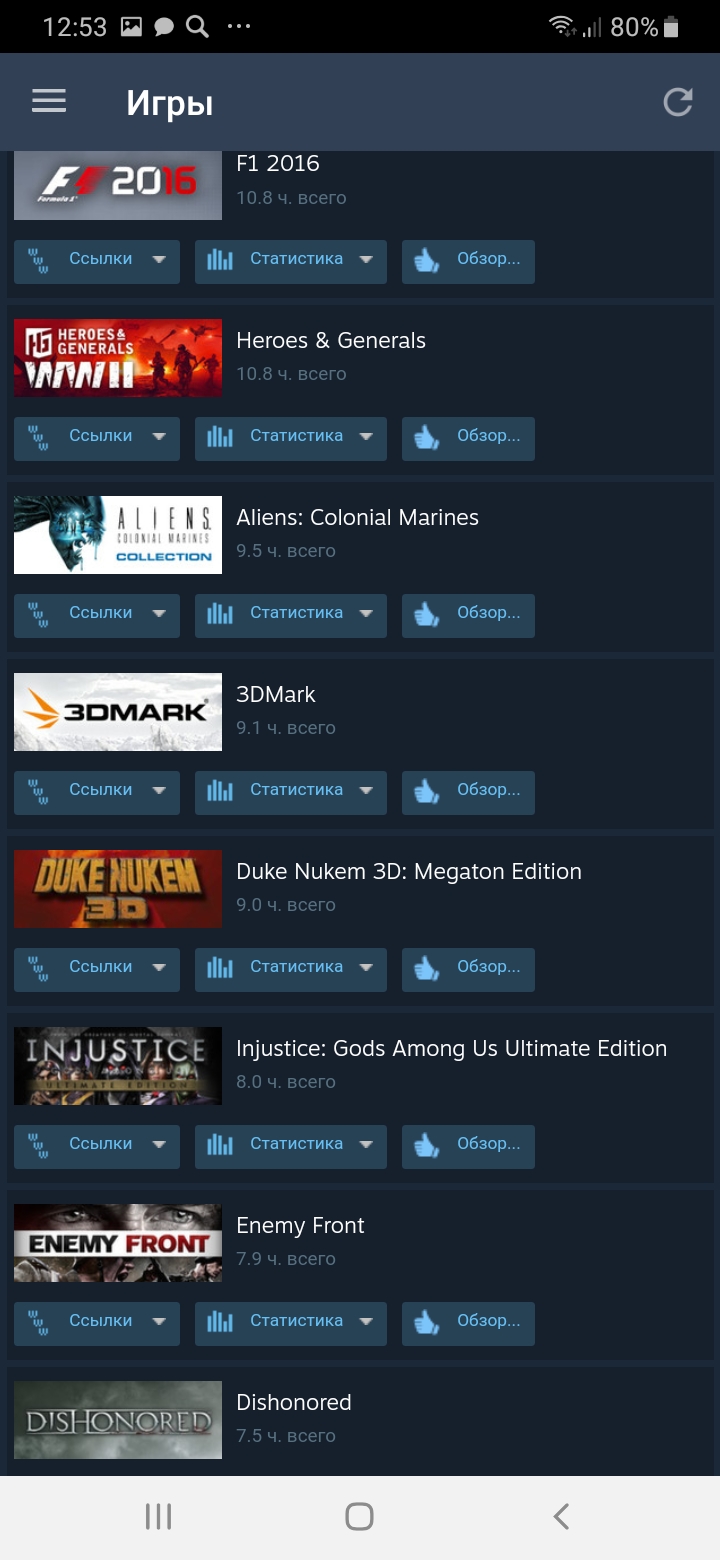Tap Android home navigation button

359,1516
